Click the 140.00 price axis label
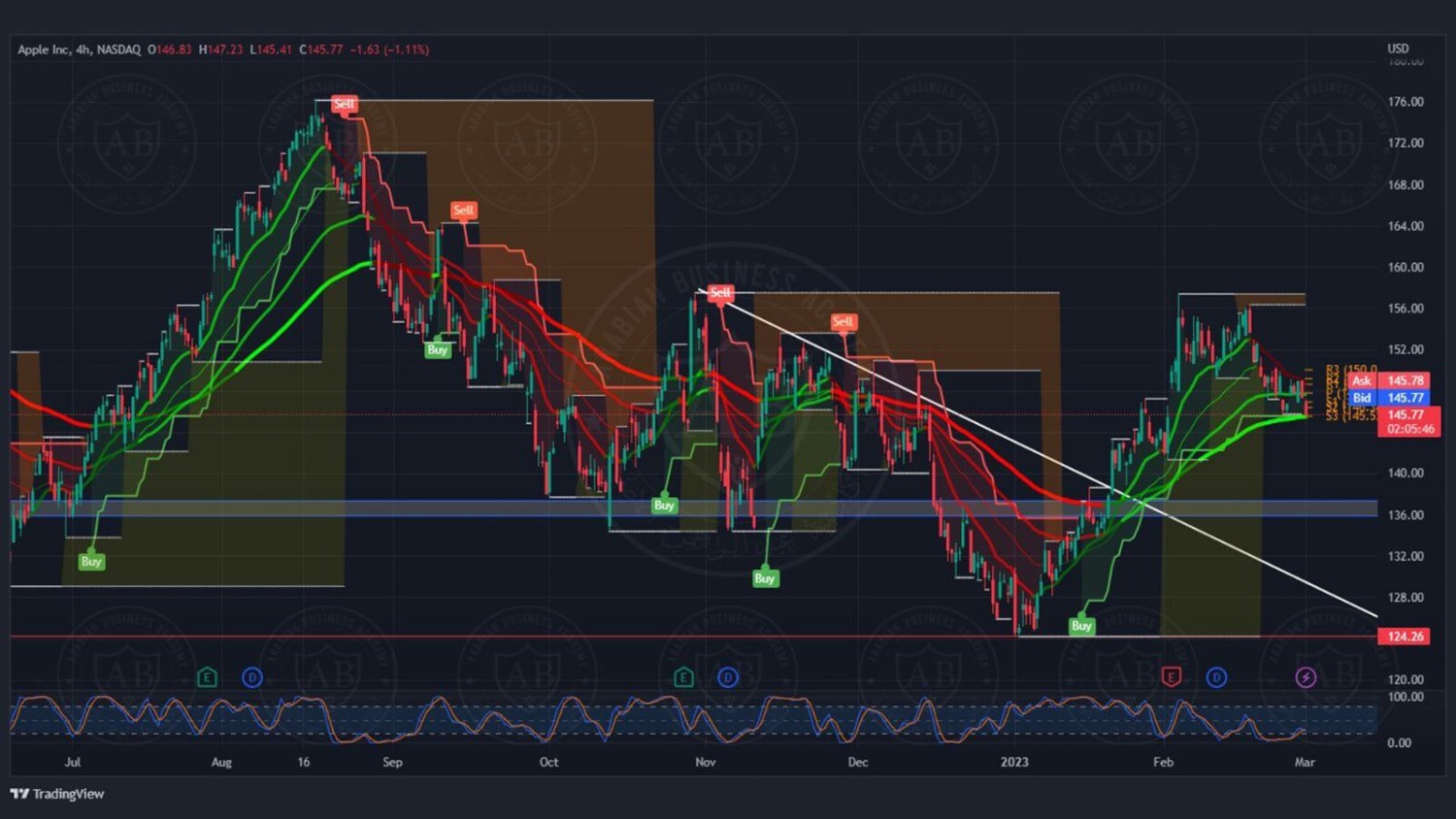Viewport: 1456px width, 819px height. click(1406, 474)
